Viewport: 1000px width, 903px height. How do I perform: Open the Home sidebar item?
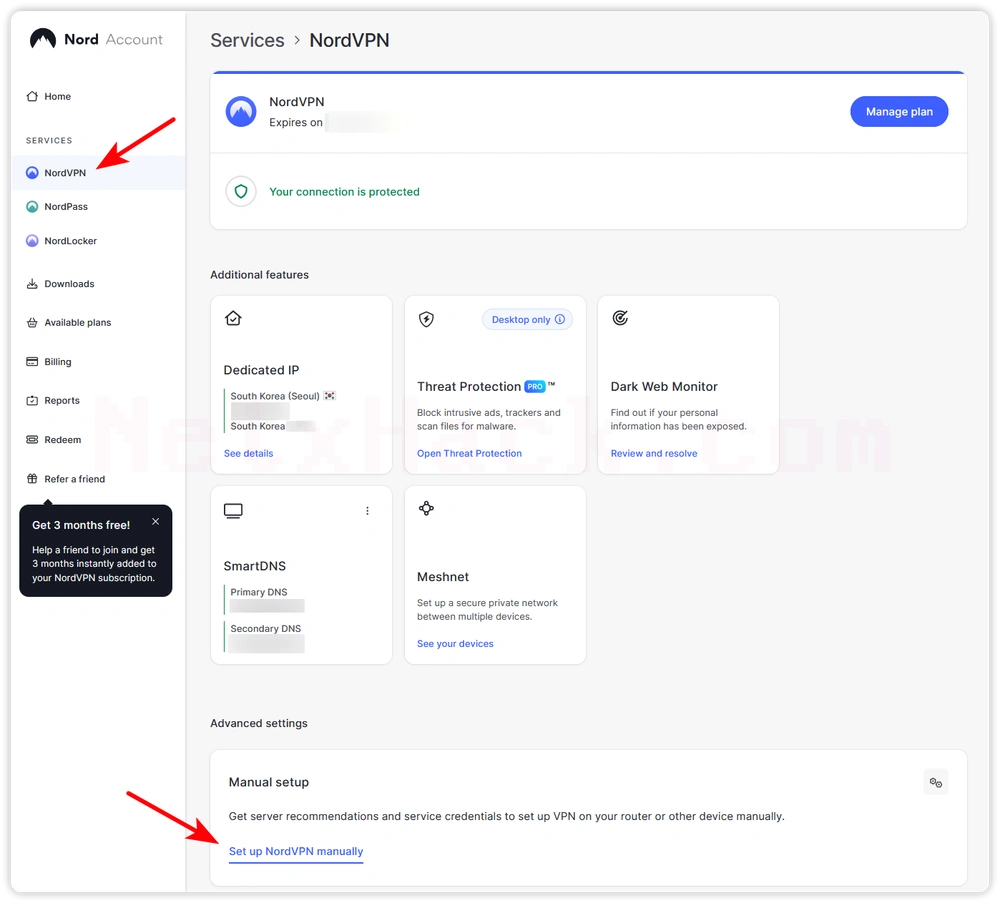pyautogui.click(x=57, y=96)
